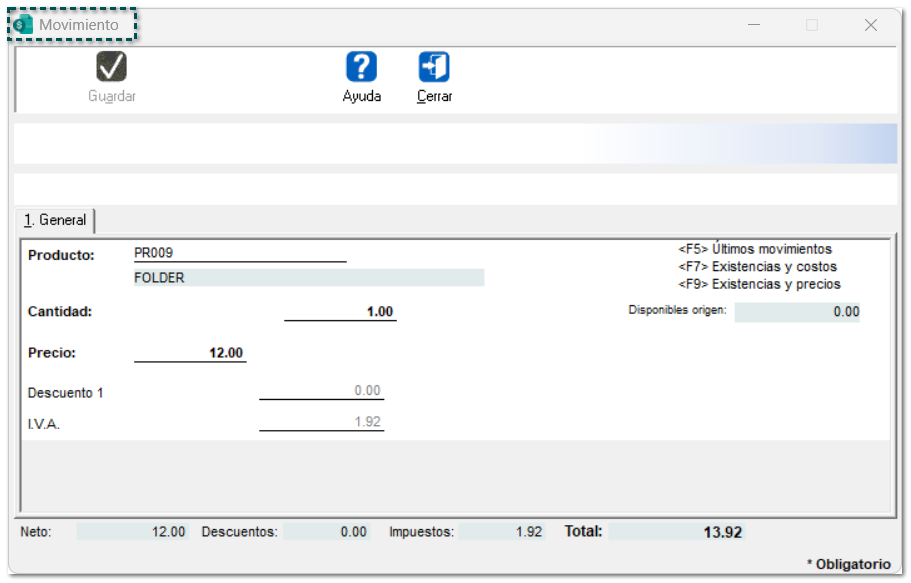Viewport: 911px width, 583px height.
Task: Click the Neto total box
Action: pos(132,532)
